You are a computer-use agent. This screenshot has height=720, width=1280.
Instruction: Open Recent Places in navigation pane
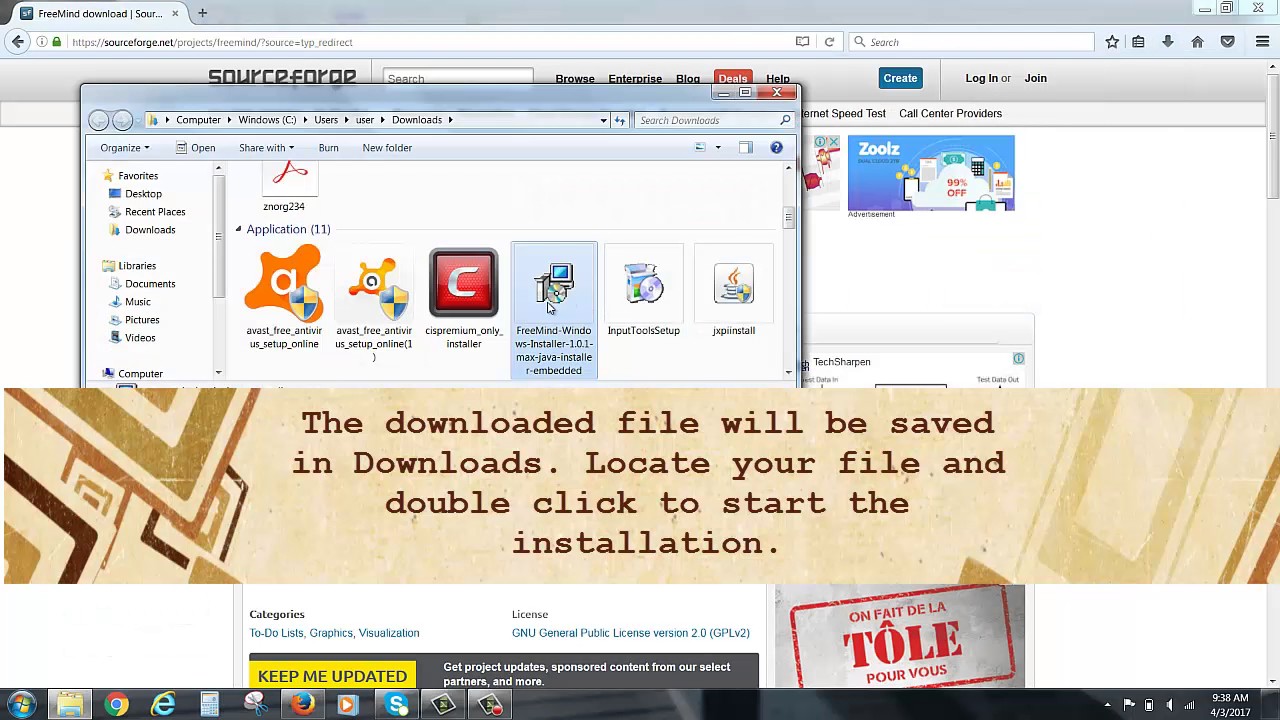tap(155, 212)
